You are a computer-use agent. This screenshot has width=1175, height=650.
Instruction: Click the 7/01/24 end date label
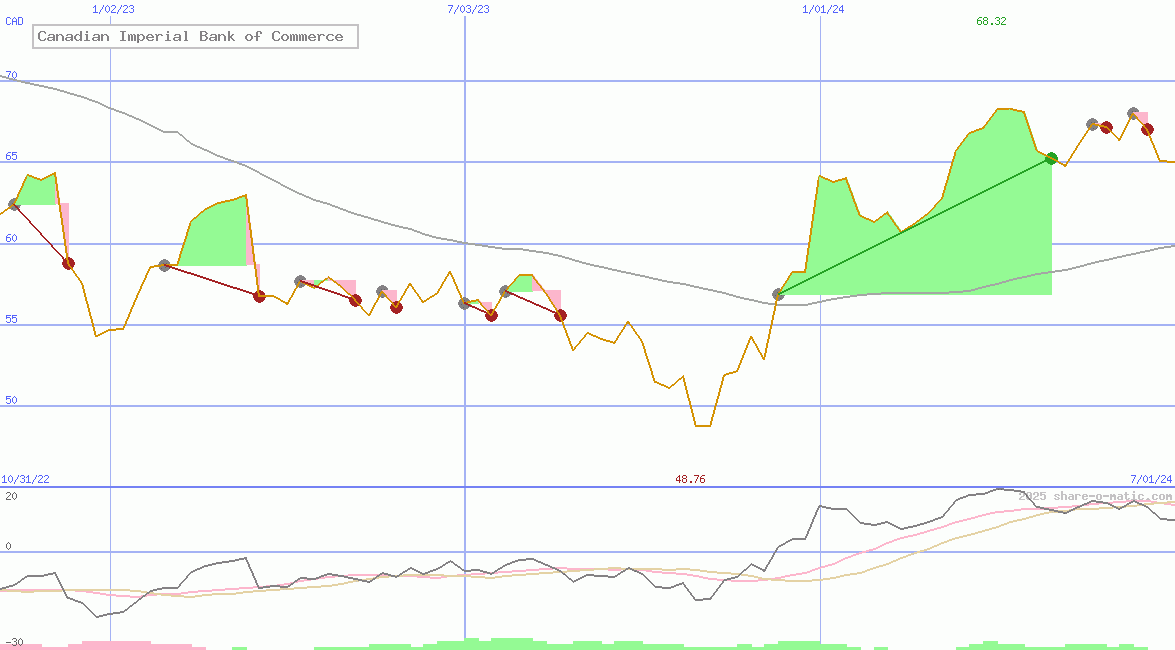coord(1151,480)
